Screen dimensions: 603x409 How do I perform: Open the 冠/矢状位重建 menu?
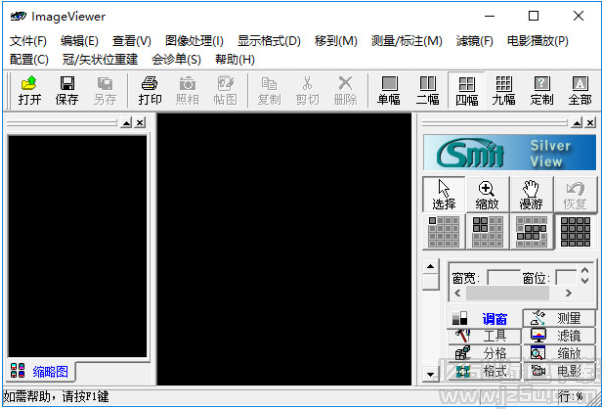pyautogui.click(x=100, y=60)
